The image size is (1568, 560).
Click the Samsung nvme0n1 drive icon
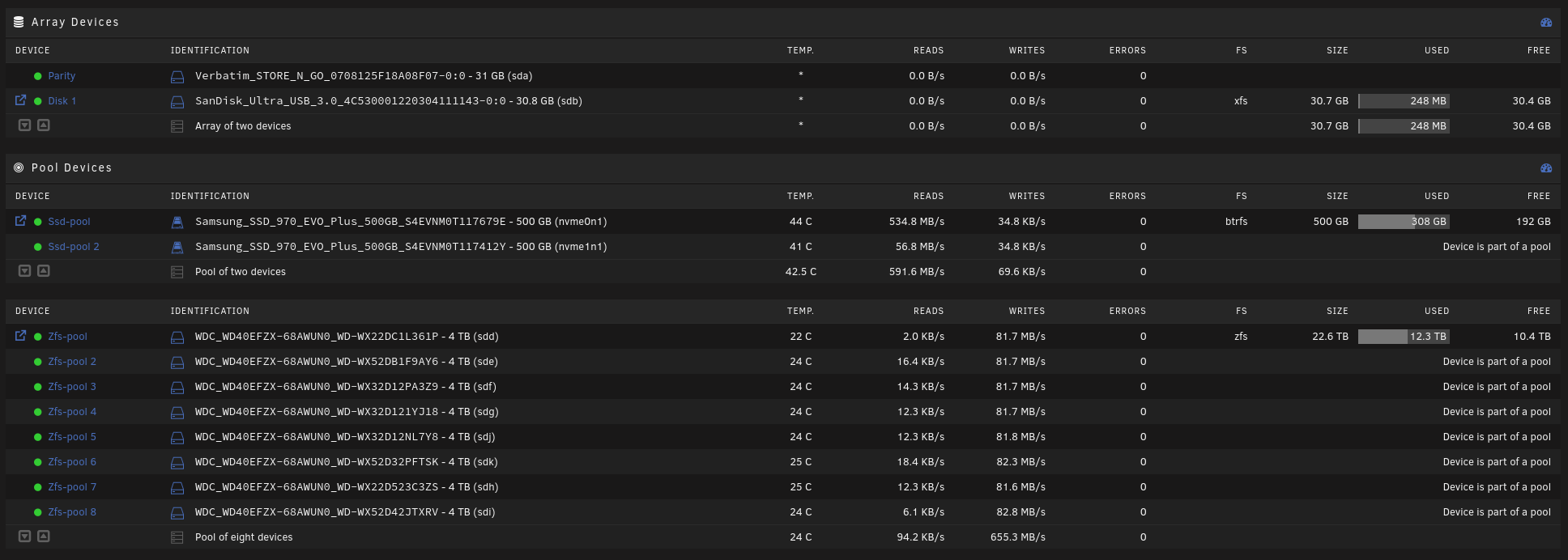pyautogui.click(x=177, y=223)
